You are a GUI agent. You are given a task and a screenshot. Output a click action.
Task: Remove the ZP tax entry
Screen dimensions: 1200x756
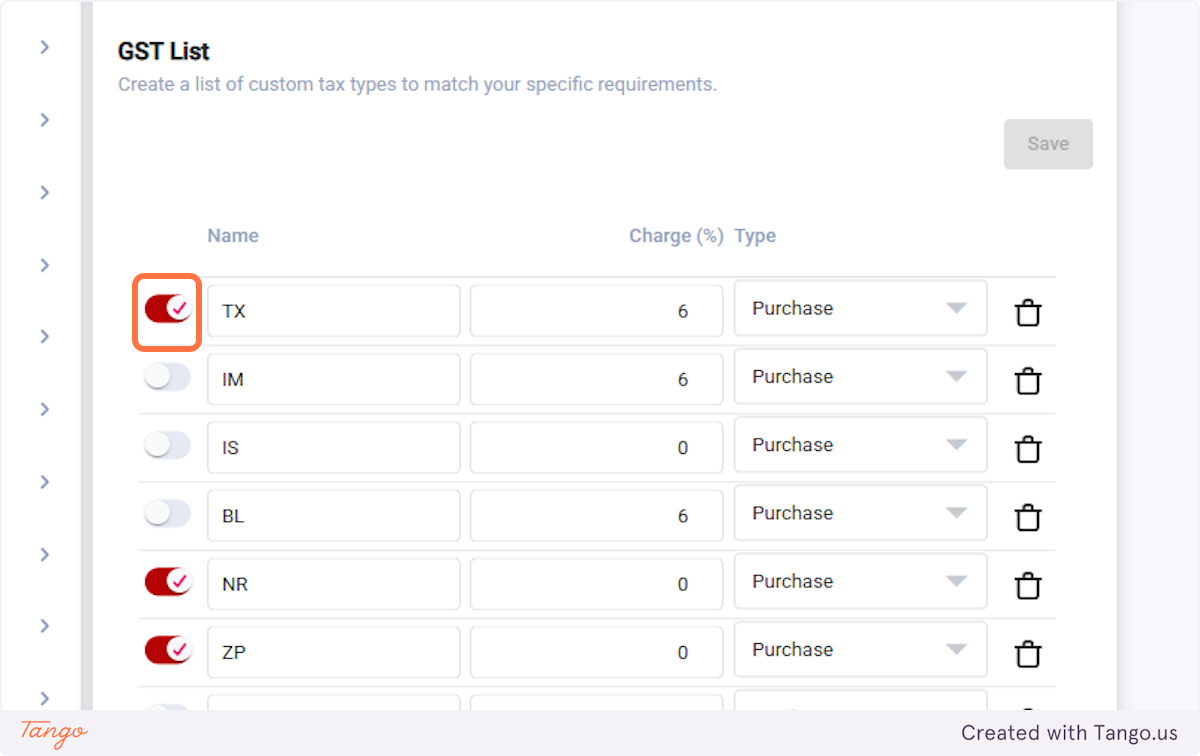(1028, 653)
